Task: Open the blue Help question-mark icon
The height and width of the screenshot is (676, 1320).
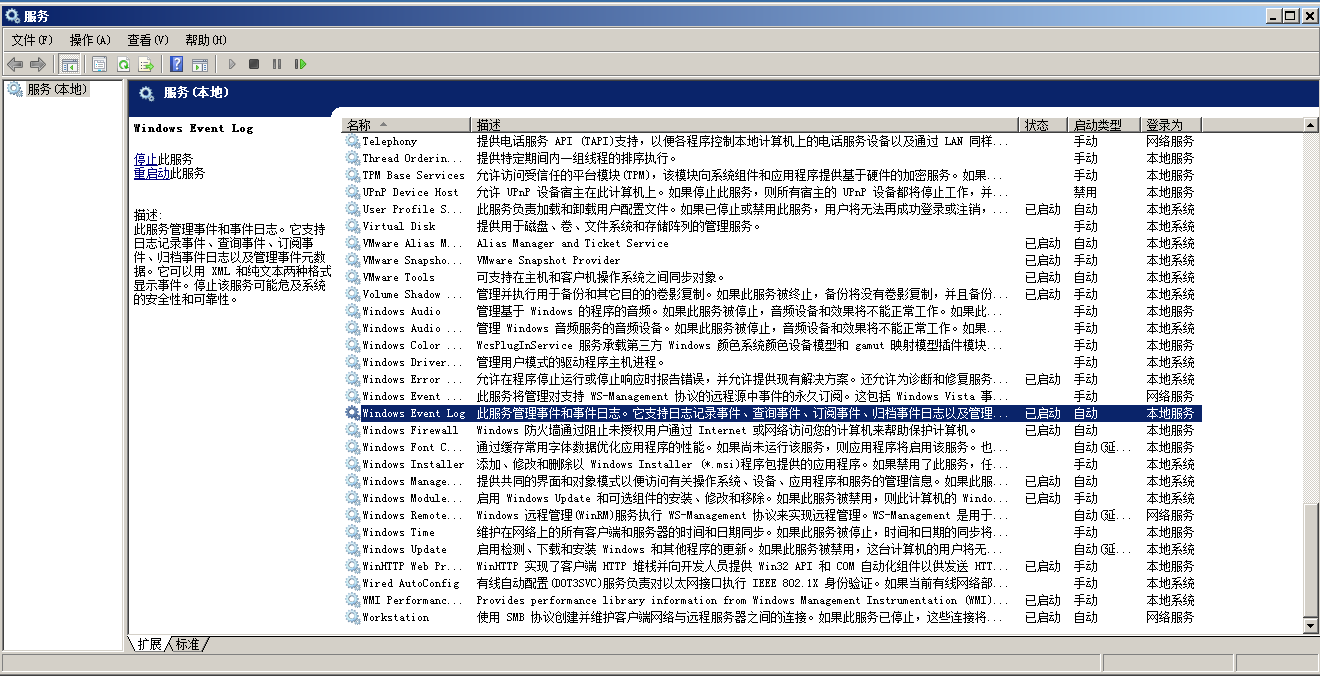Action: (x=176, y=64)
